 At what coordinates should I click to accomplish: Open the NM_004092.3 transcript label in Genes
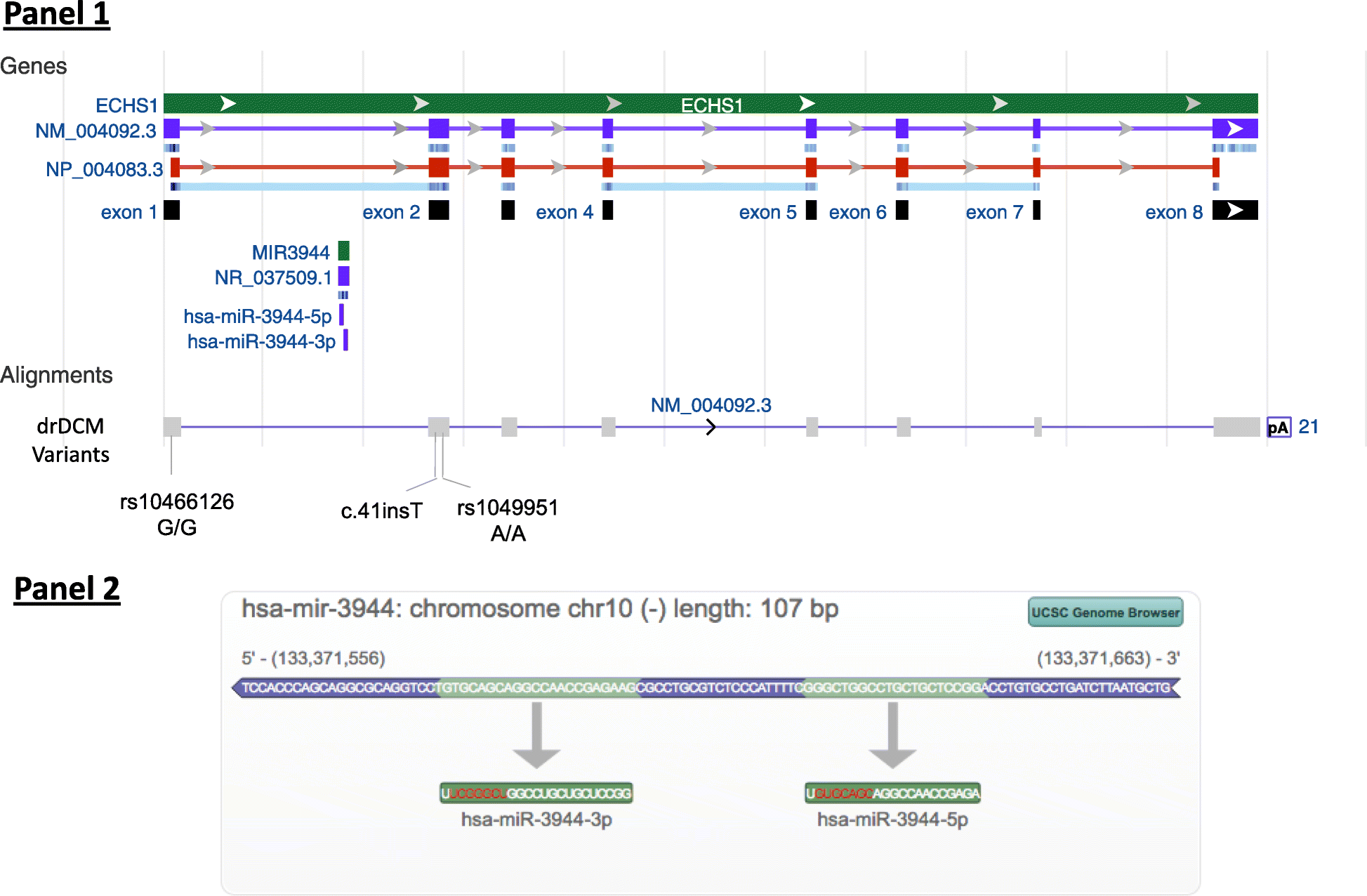(96, 131)
